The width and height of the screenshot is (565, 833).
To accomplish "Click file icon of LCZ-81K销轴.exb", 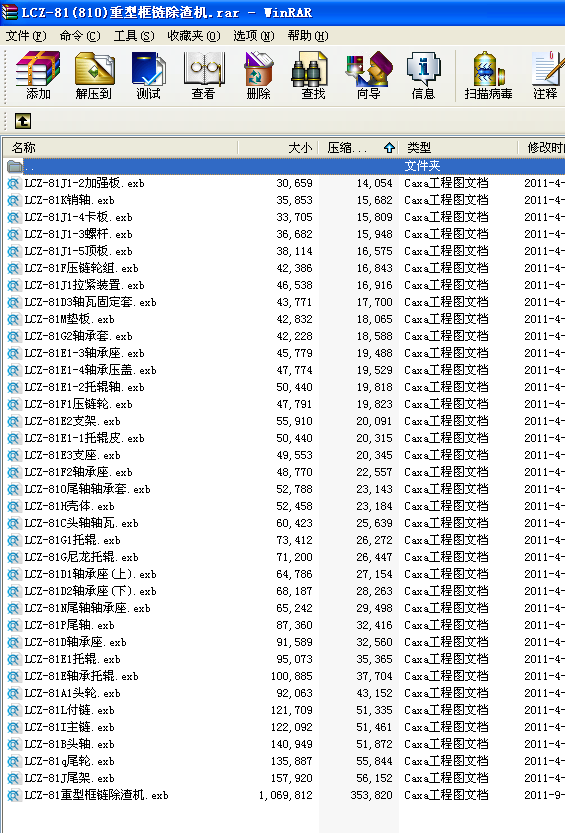I will 13,200.
